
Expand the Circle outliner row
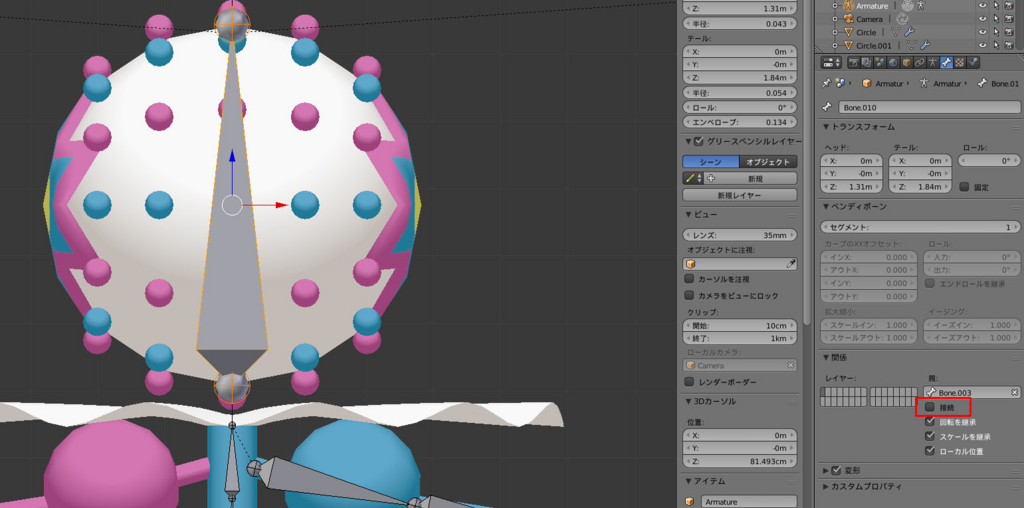point(835,32)
